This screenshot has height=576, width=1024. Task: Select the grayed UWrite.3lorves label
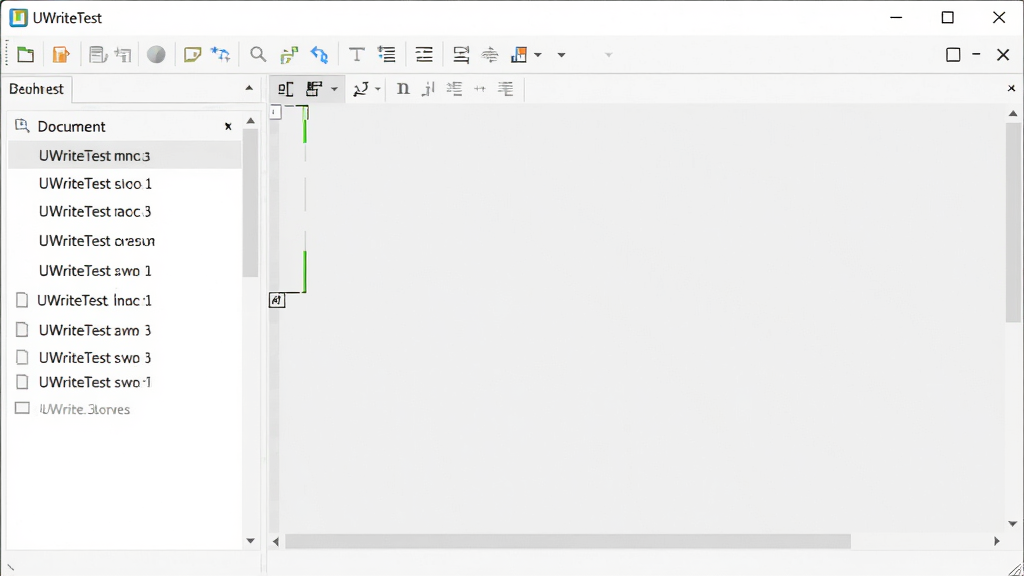tap(84, 409)
